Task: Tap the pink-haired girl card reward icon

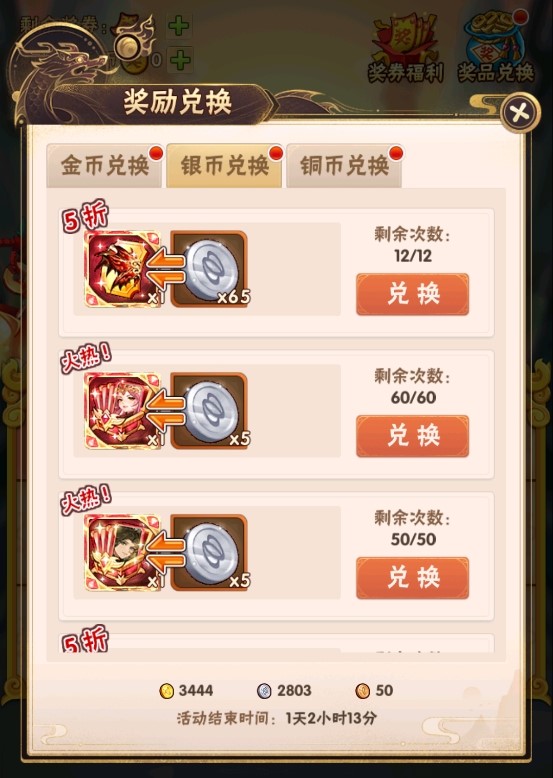Action: (123, 411)
